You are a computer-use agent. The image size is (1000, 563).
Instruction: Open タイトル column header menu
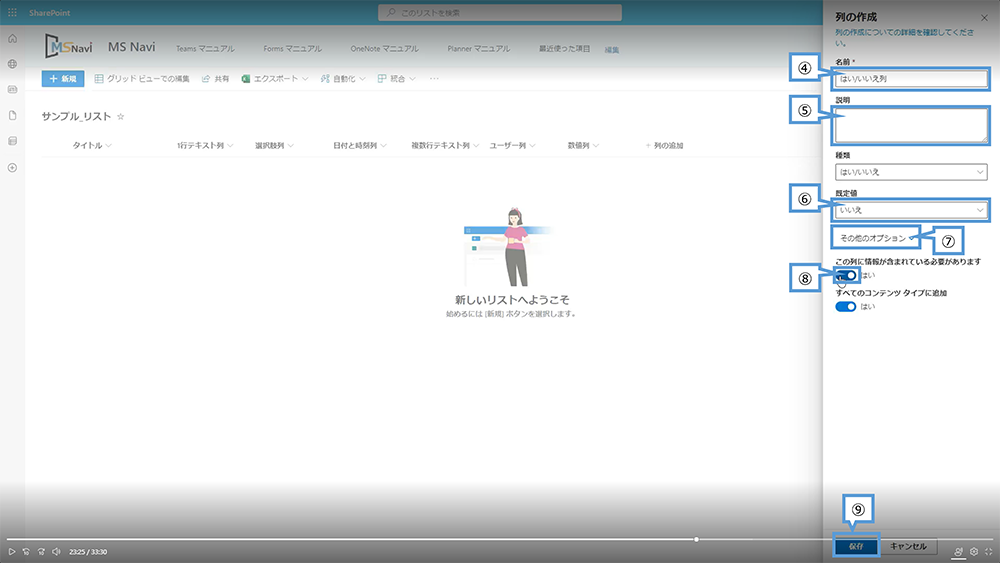coord(92,145)
